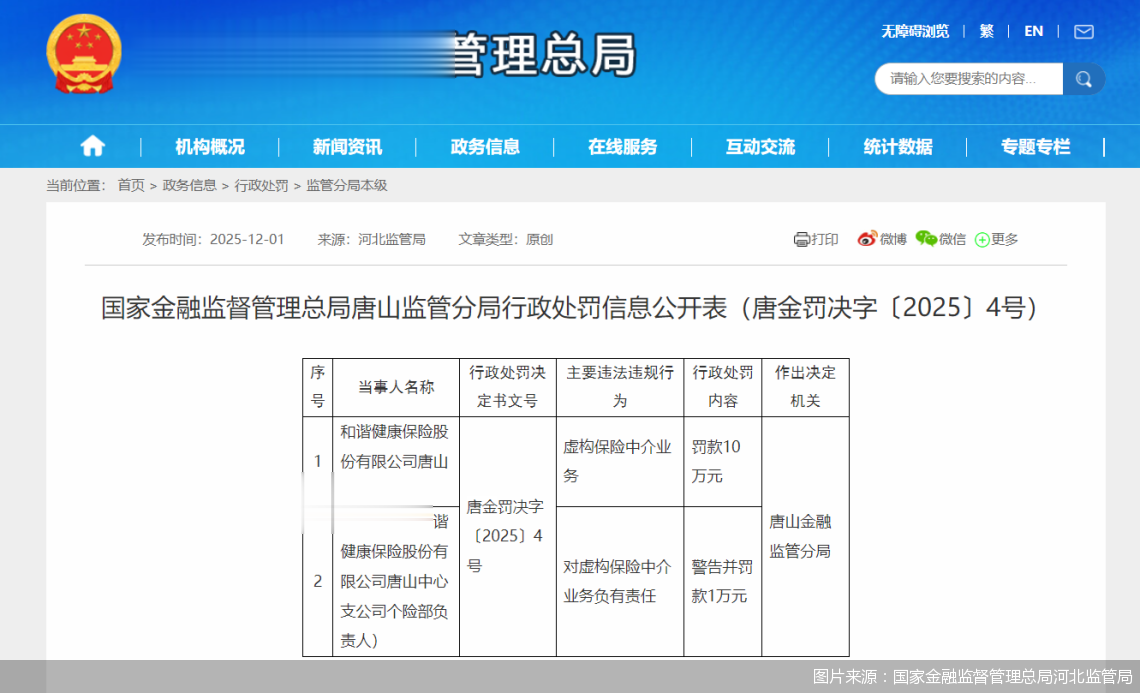Viewport: 1140px width, 693px height.
Task: Click table header 序号
Action: [318, 387]
